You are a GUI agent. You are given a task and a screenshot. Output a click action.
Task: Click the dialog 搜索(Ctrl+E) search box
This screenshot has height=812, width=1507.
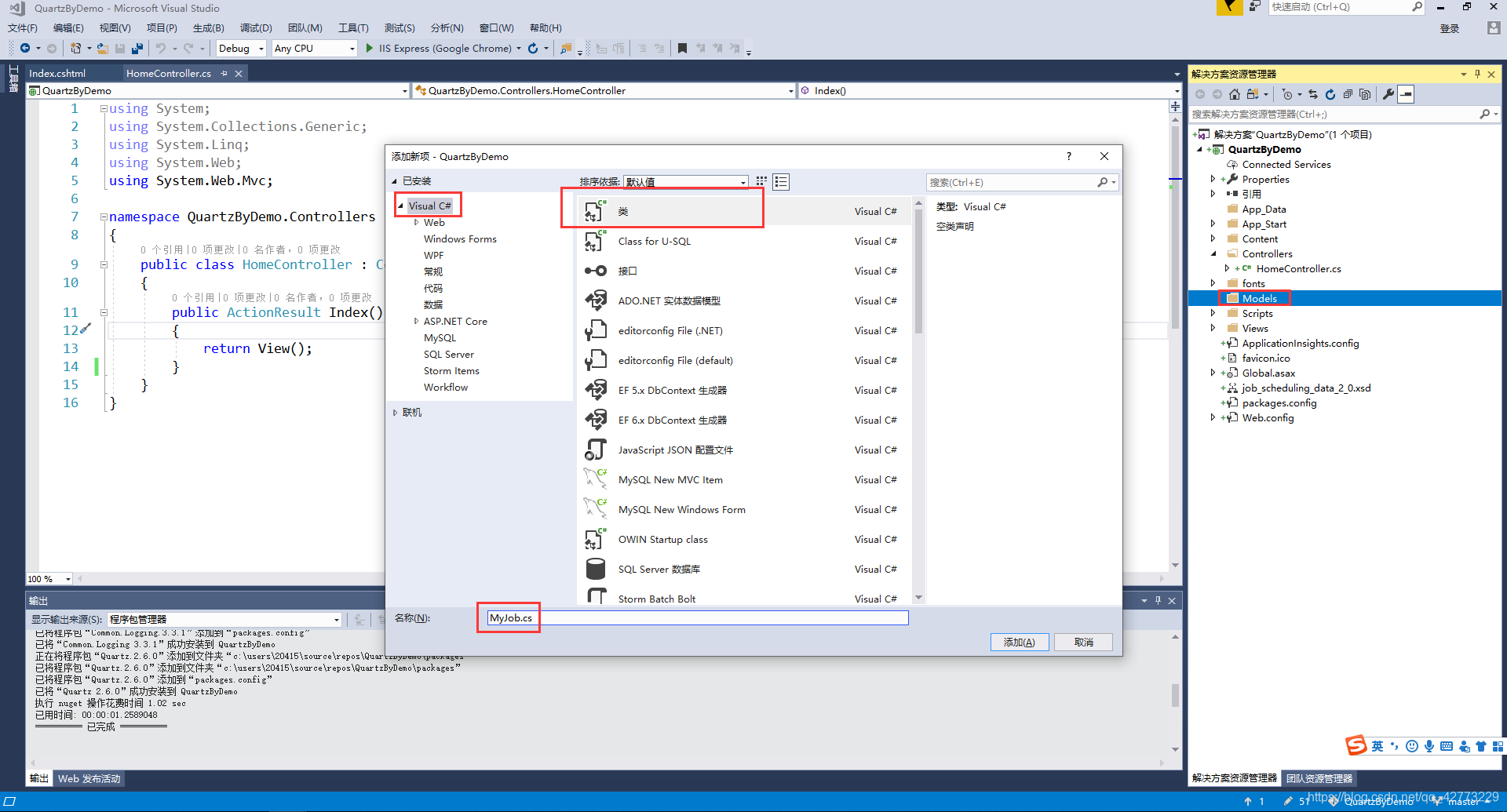pyautogui.click(x=1021, y=182)
